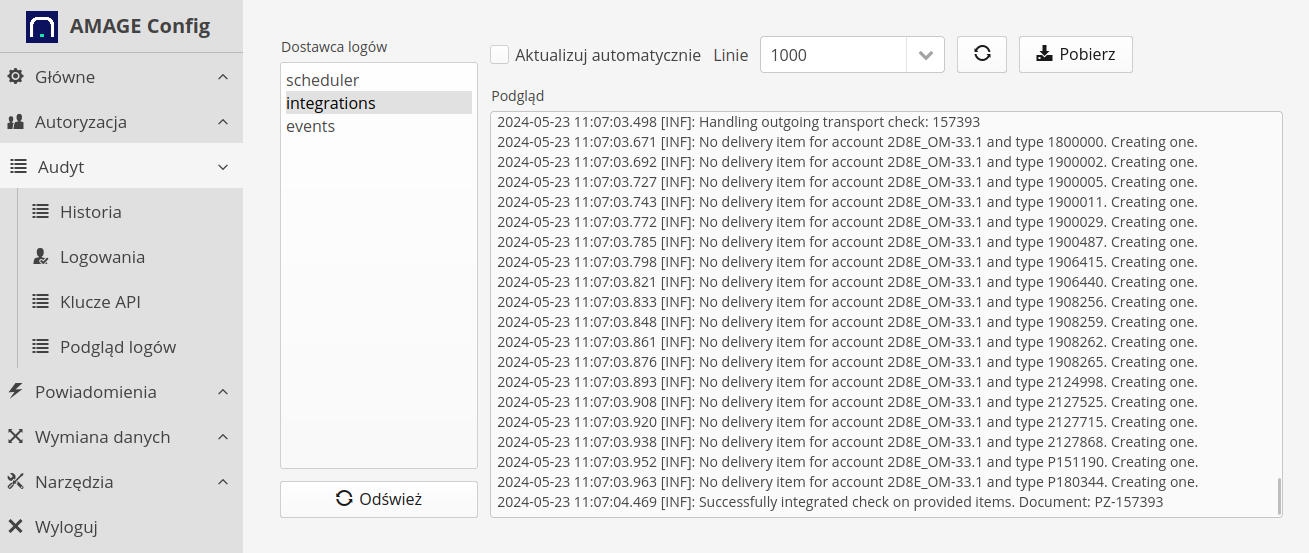Select the scheduler log provider
This screenshot has height=553, width=1309.
click(322, 80)
